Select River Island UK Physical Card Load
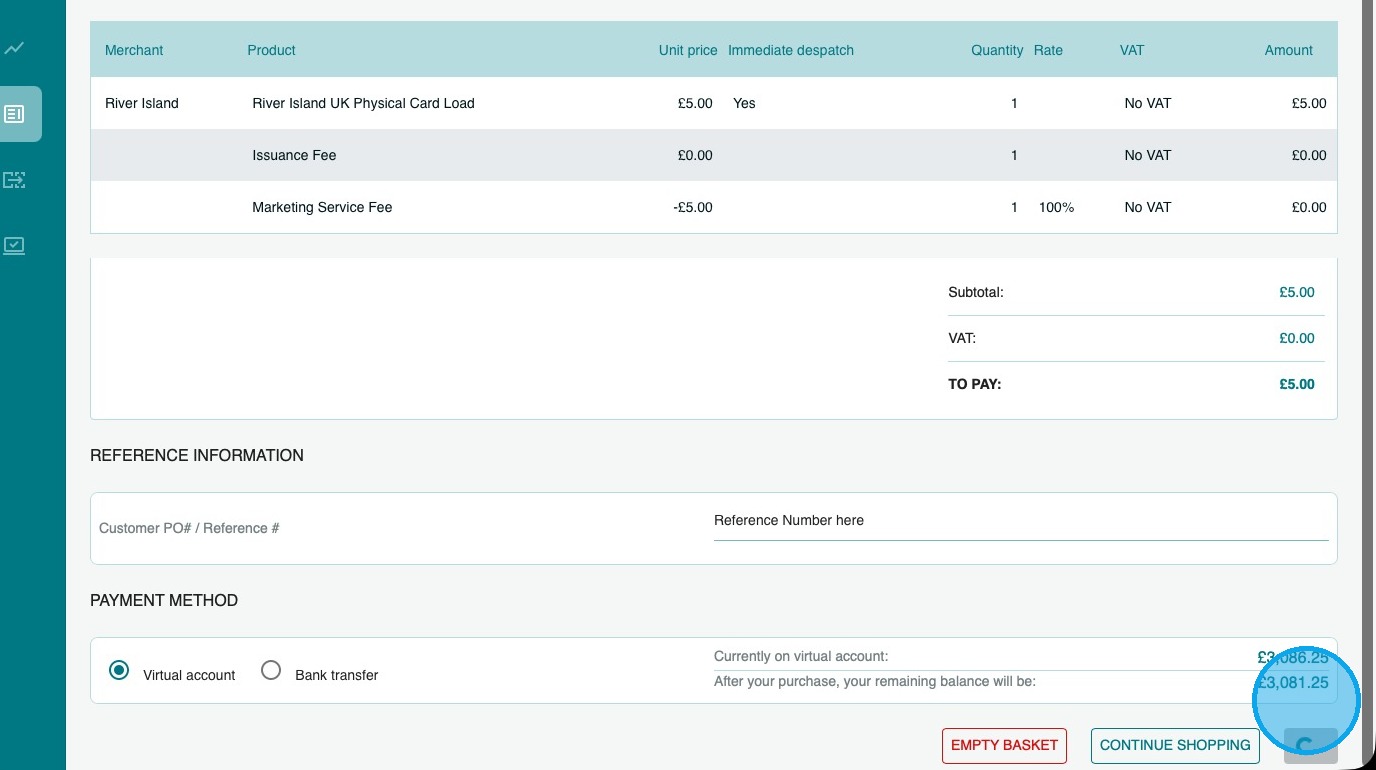 coord(363,103)
